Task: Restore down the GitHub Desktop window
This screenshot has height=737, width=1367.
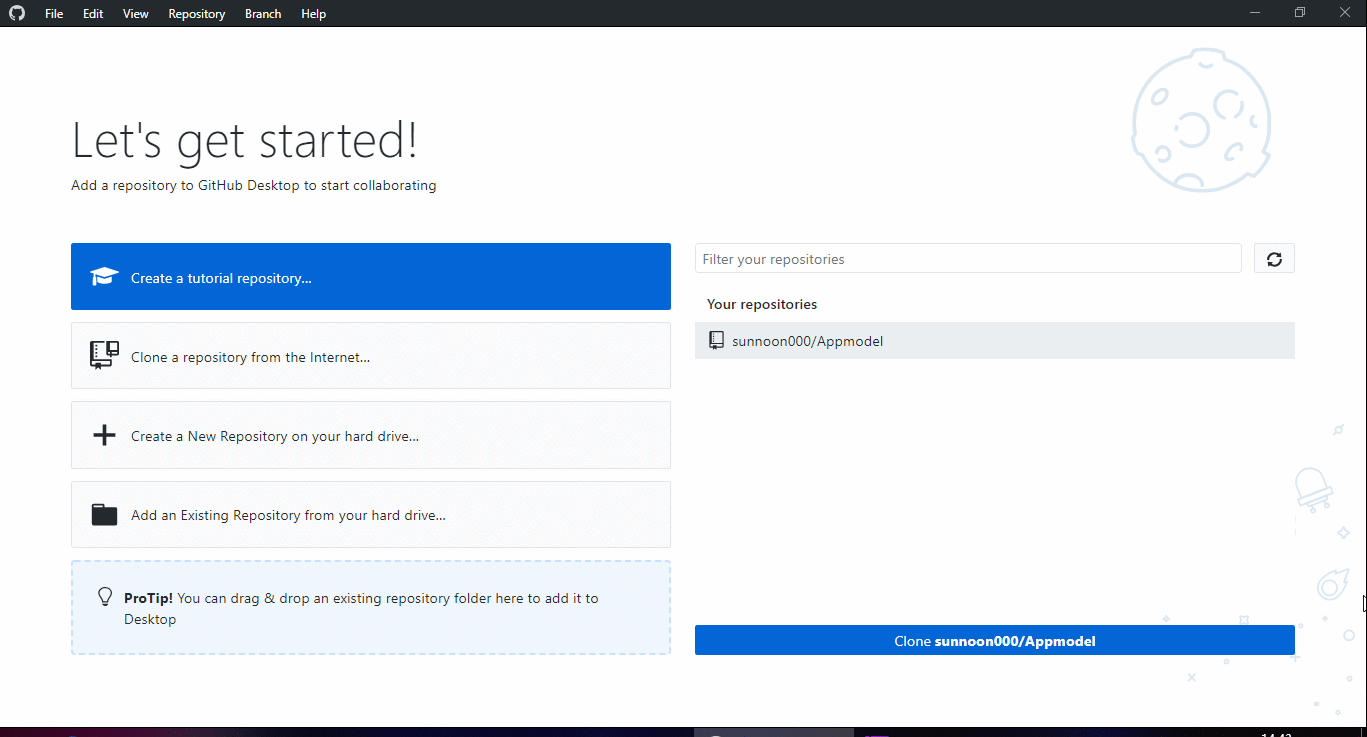Action: point(1300,13)
